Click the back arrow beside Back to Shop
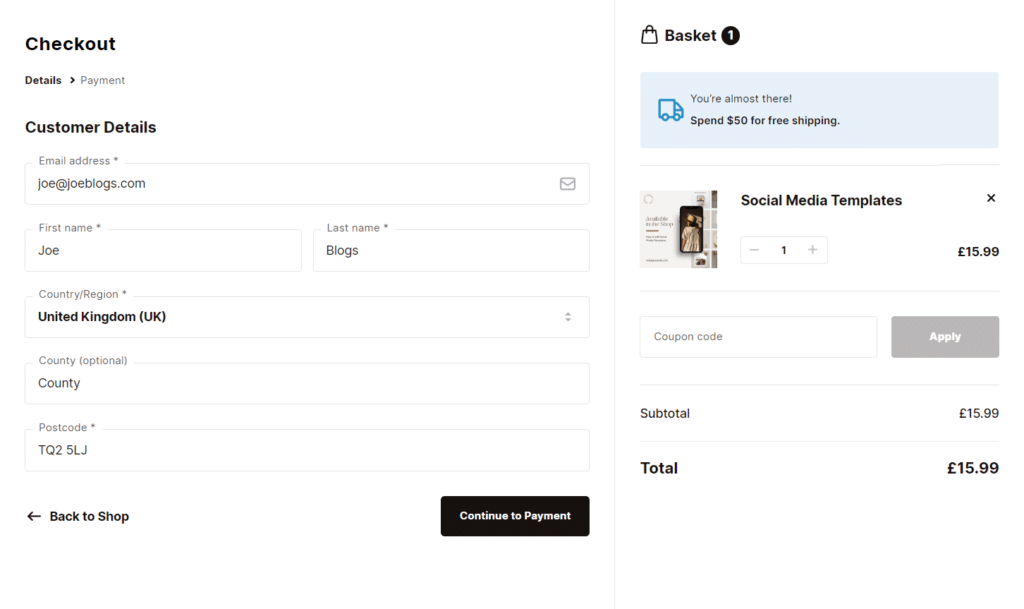 point(32,516)
